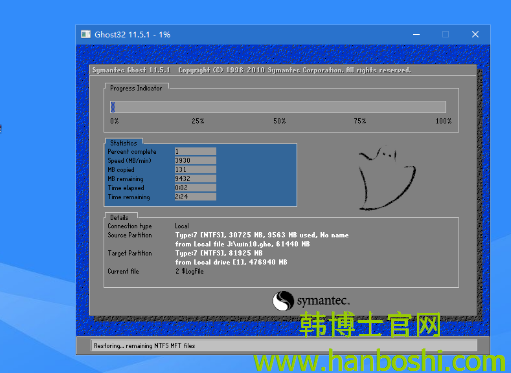Click the Percent complete value field '1'
511x373 pixels.
[195, 151]
